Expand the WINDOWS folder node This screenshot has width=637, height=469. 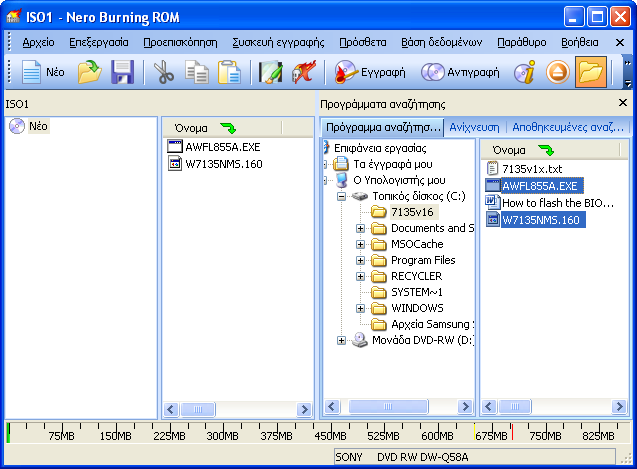point(360,308)
